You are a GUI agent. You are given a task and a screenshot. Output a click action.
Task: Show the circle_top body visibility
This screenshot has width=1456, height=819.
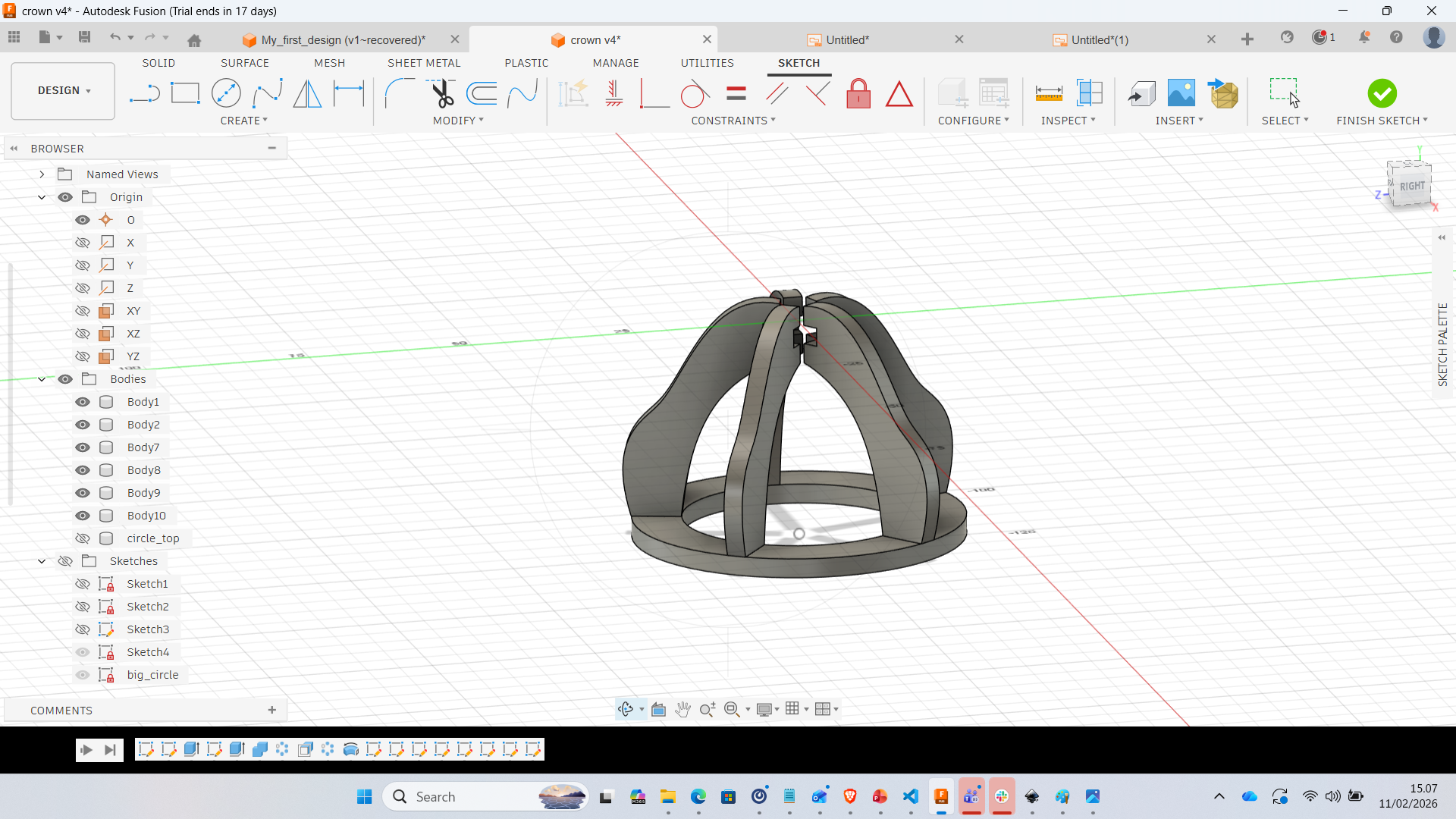point(83,538)
